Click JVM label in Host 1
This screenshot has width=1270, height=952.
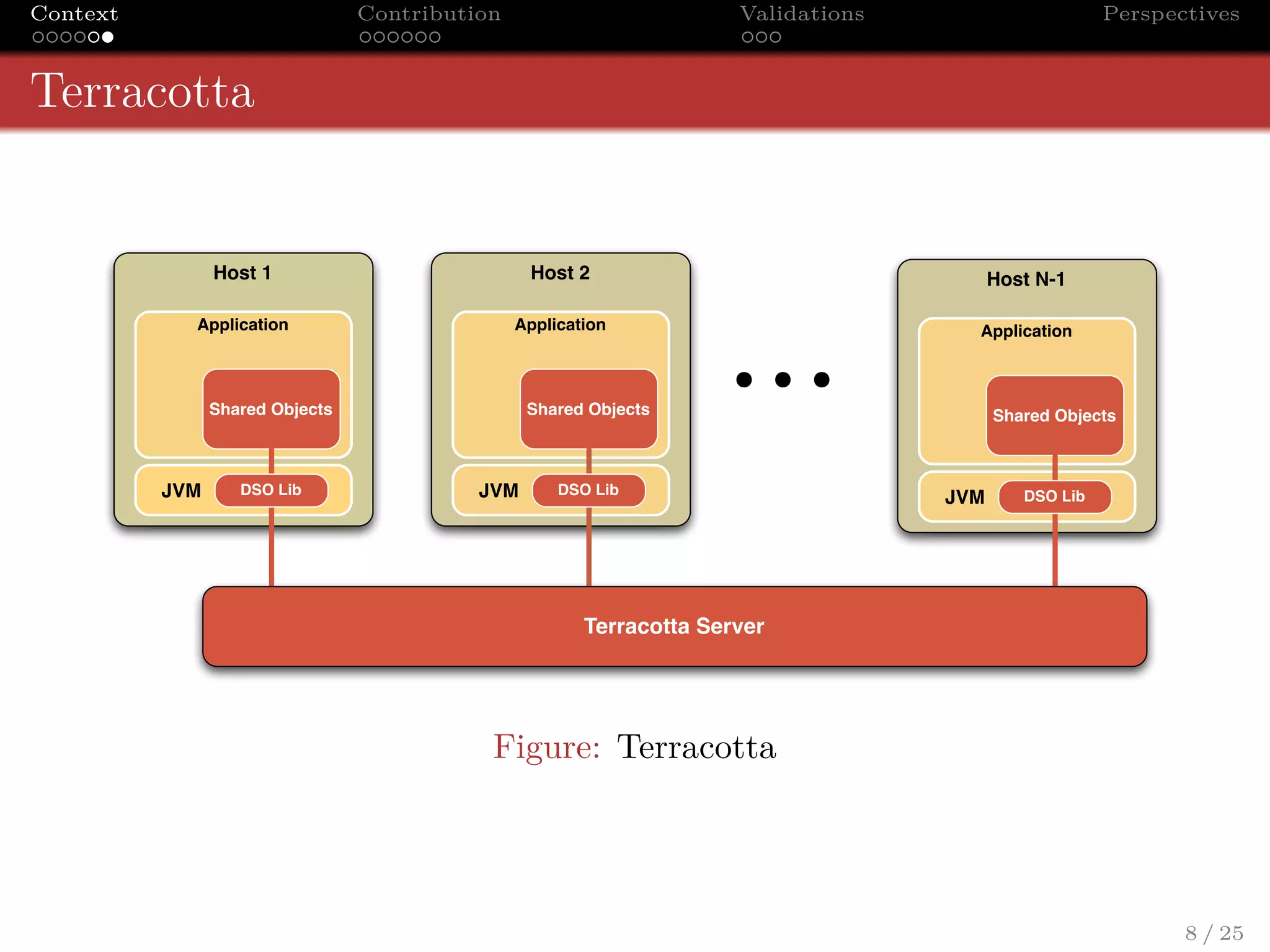tap(181, 491)
